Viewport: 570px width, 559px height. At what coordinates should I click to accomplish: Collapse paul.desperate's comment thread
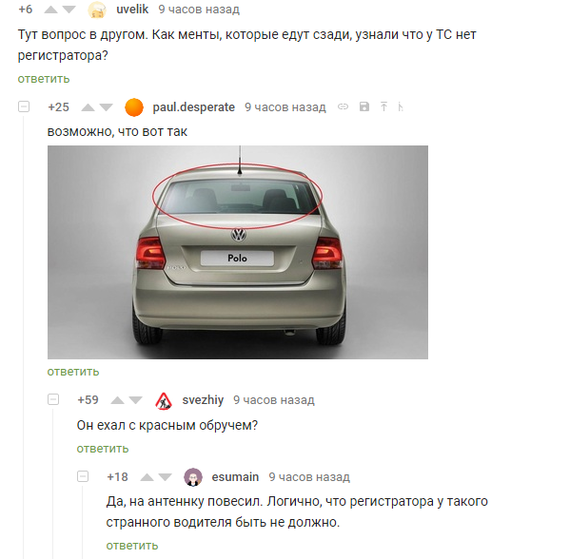tap(24, 107)
